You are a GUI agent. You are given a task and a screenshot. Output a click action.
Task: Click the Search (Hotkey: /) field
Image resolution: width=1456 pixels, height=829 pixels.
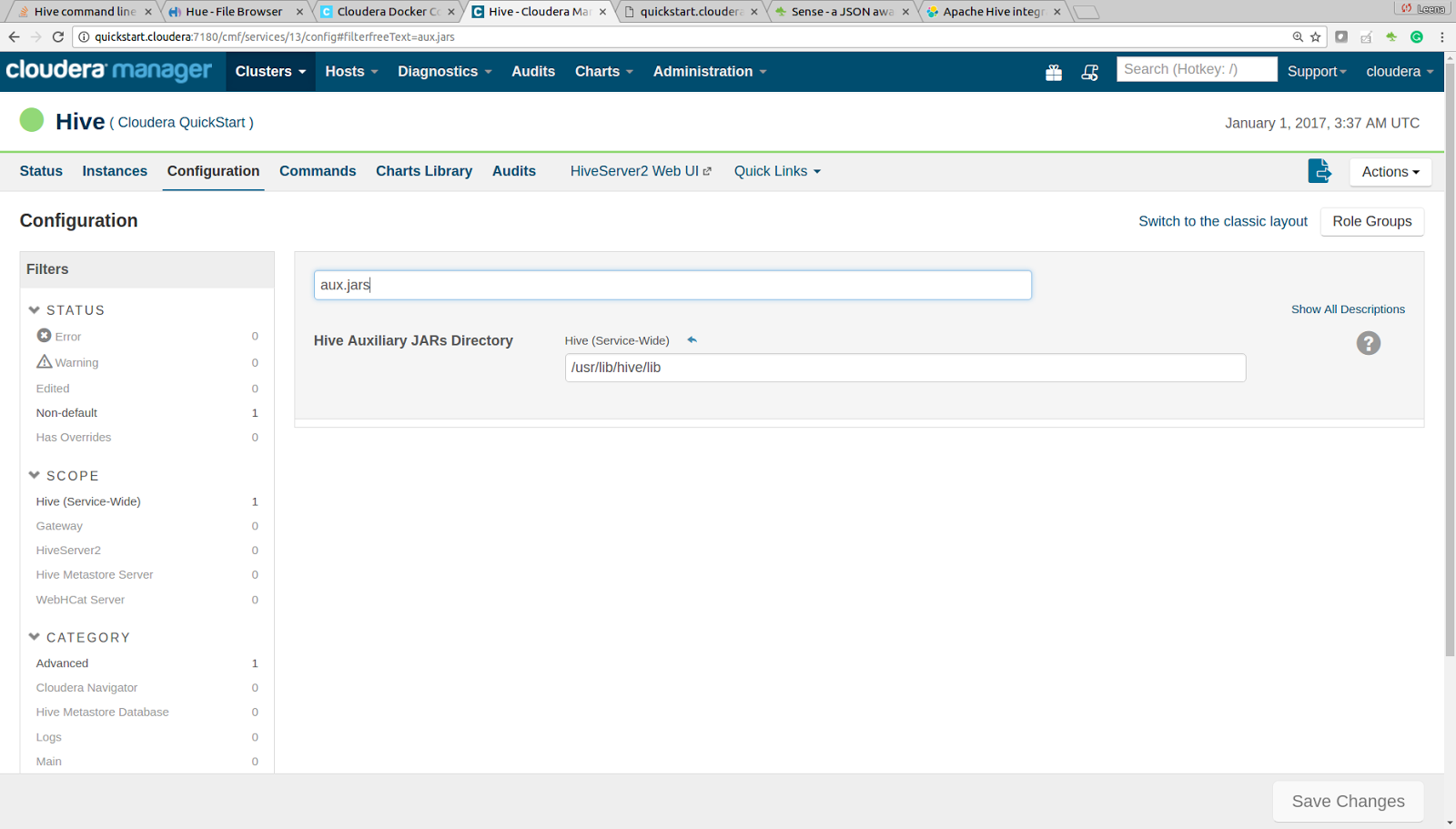coord(1197,69)
